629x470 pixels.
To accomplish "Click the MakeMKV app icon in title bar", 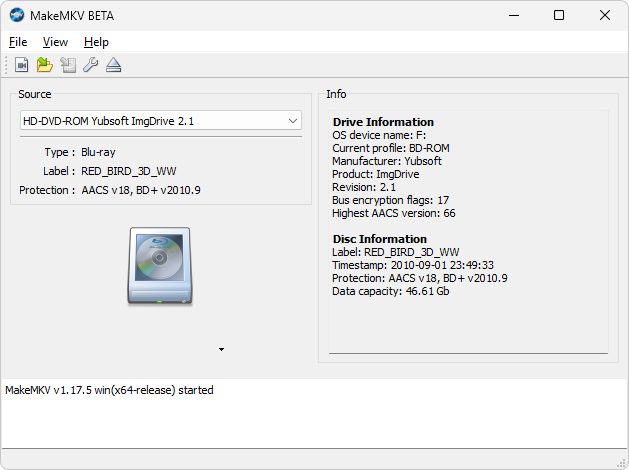I will coord(17,15).
